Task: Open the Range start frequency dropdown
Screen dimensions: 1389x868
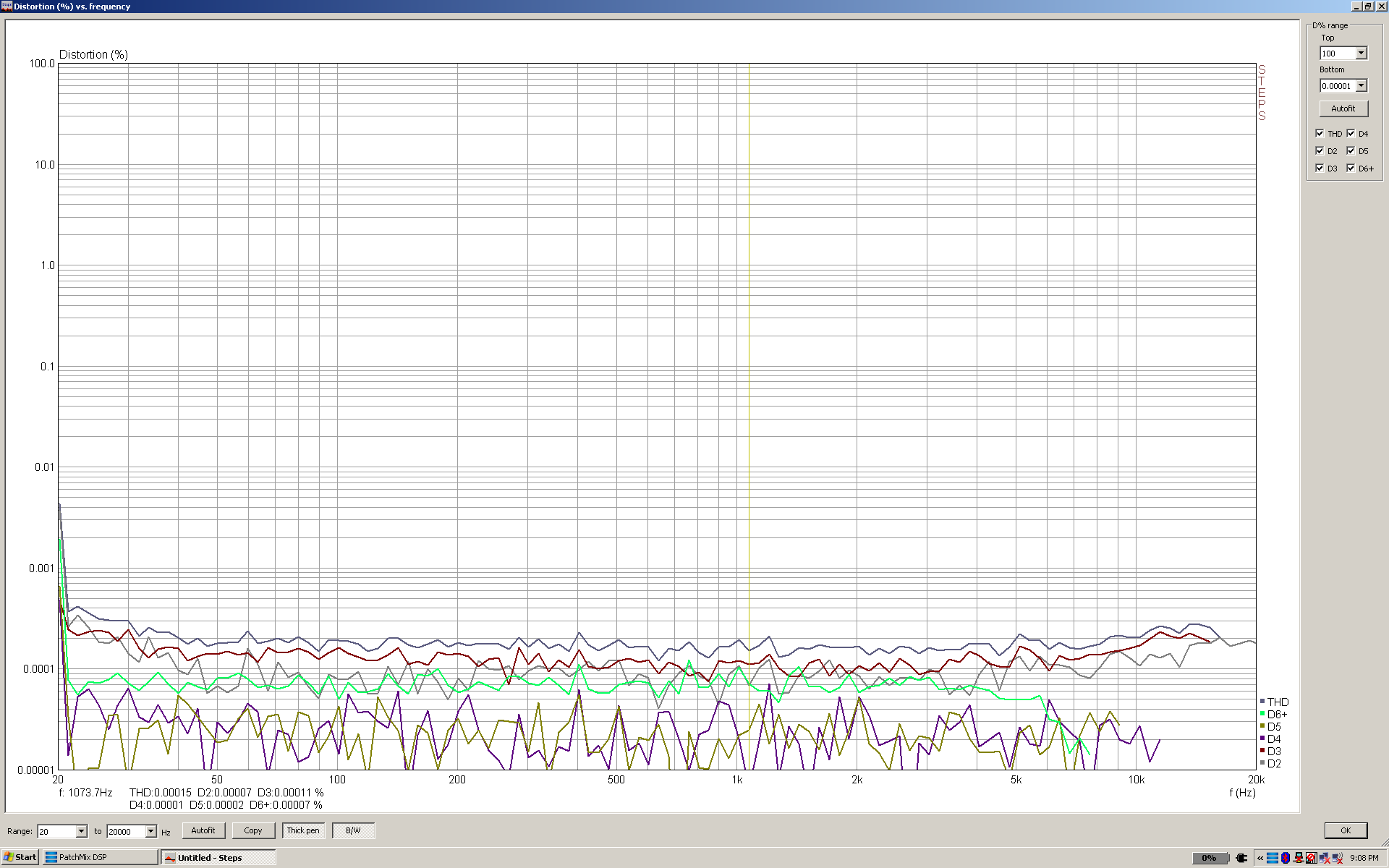Action: (x=81, y=831)
